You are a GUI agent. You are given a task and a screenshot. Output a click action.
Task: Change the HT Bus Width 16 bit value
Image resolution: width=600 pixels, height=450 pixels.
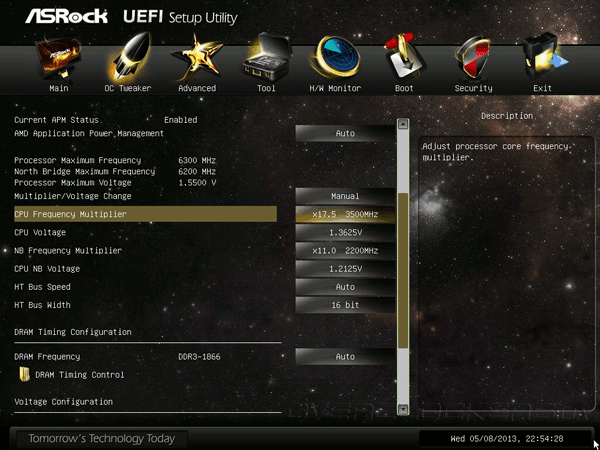345,305
